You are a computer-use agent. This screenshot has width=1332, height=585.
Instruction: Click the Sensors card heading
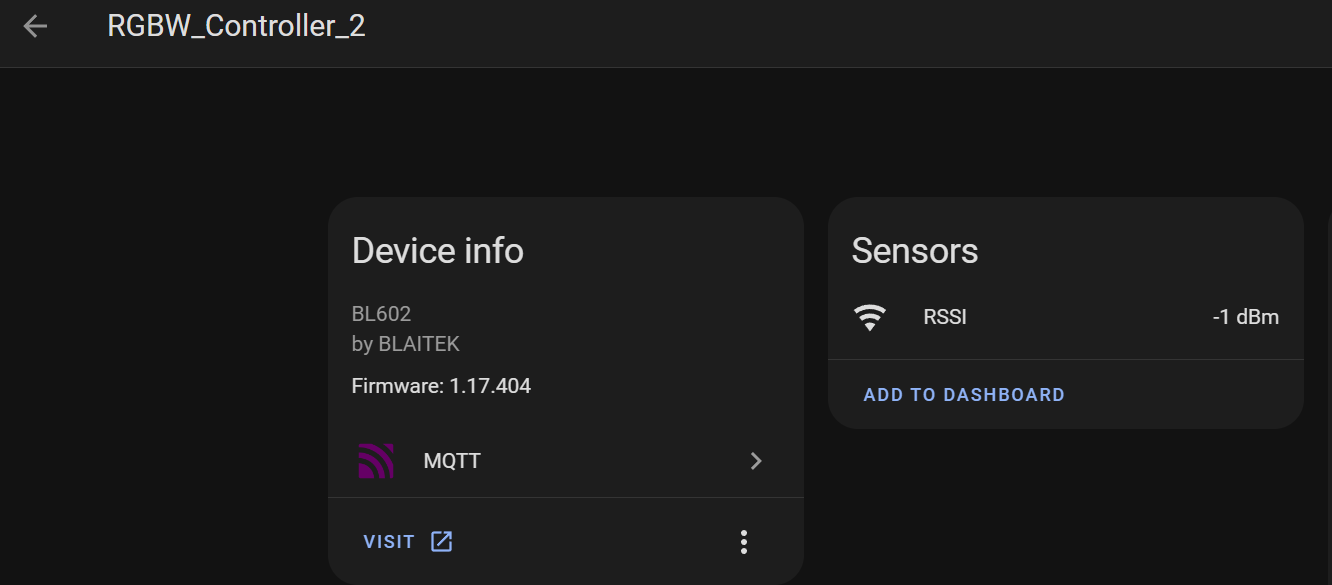pyautogui.click(x=915, y=250)
